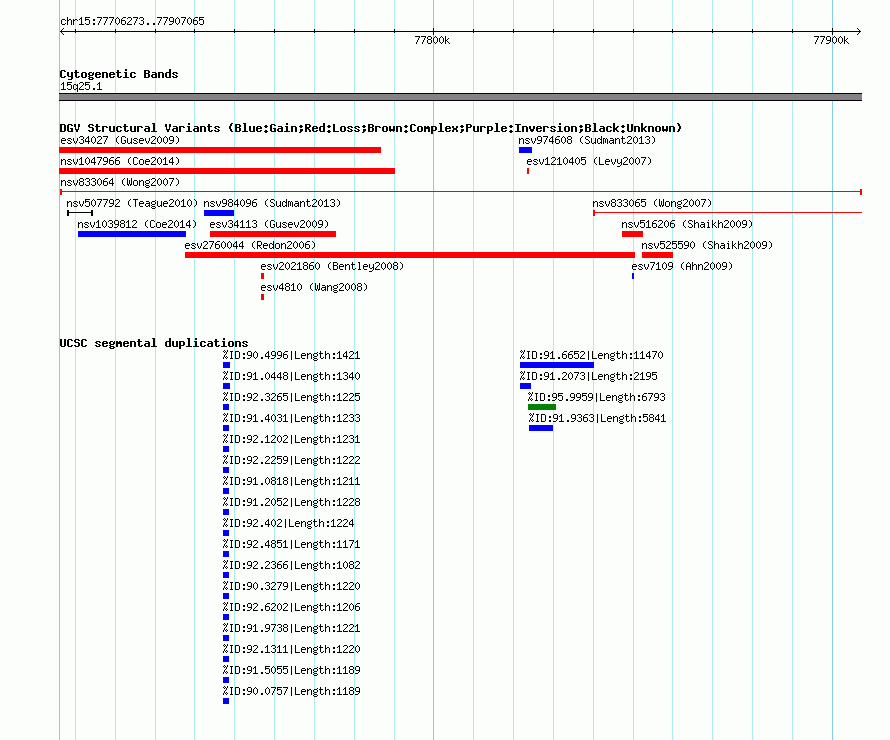Screen dimensions: 890x740
Task: Click the long red esv2760044 loss bar
Action: point(410,255)
